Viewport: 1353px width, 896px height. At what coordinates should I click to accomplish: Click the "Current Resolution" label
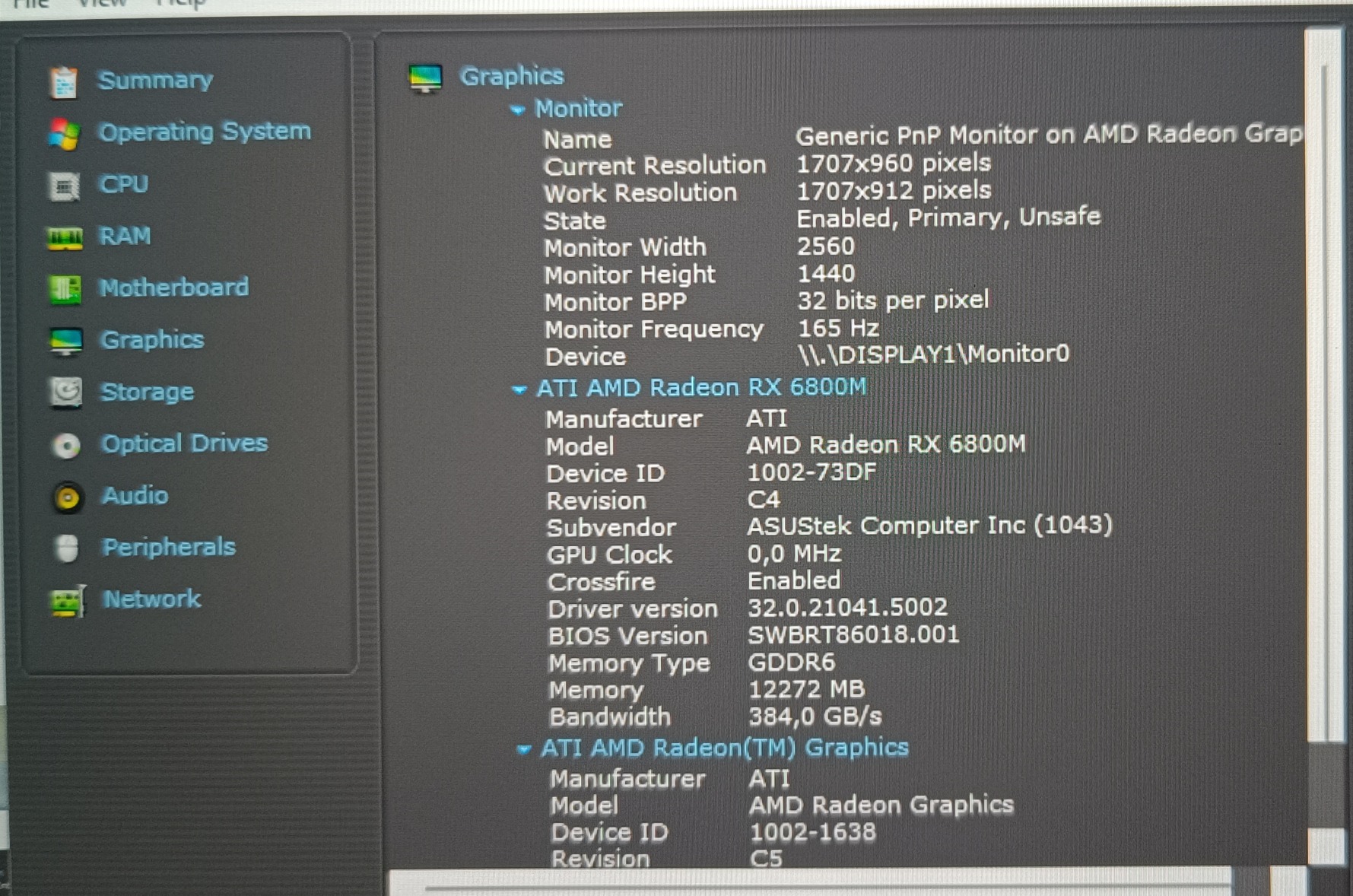pyautogui.click(x=655, y=166)
